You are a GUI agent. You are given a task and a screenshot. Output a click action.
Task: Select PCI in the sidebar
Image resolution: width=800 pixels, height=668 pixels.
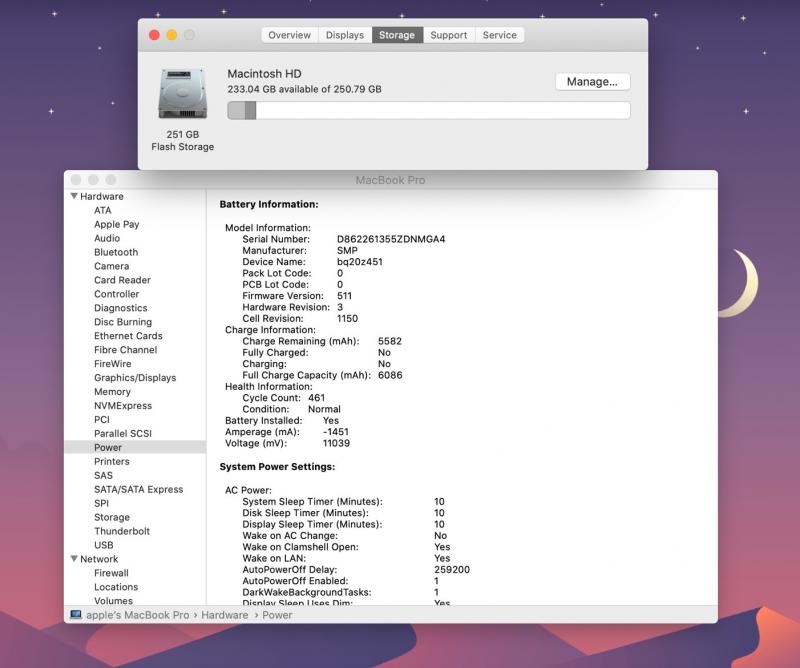click(102, 419)
